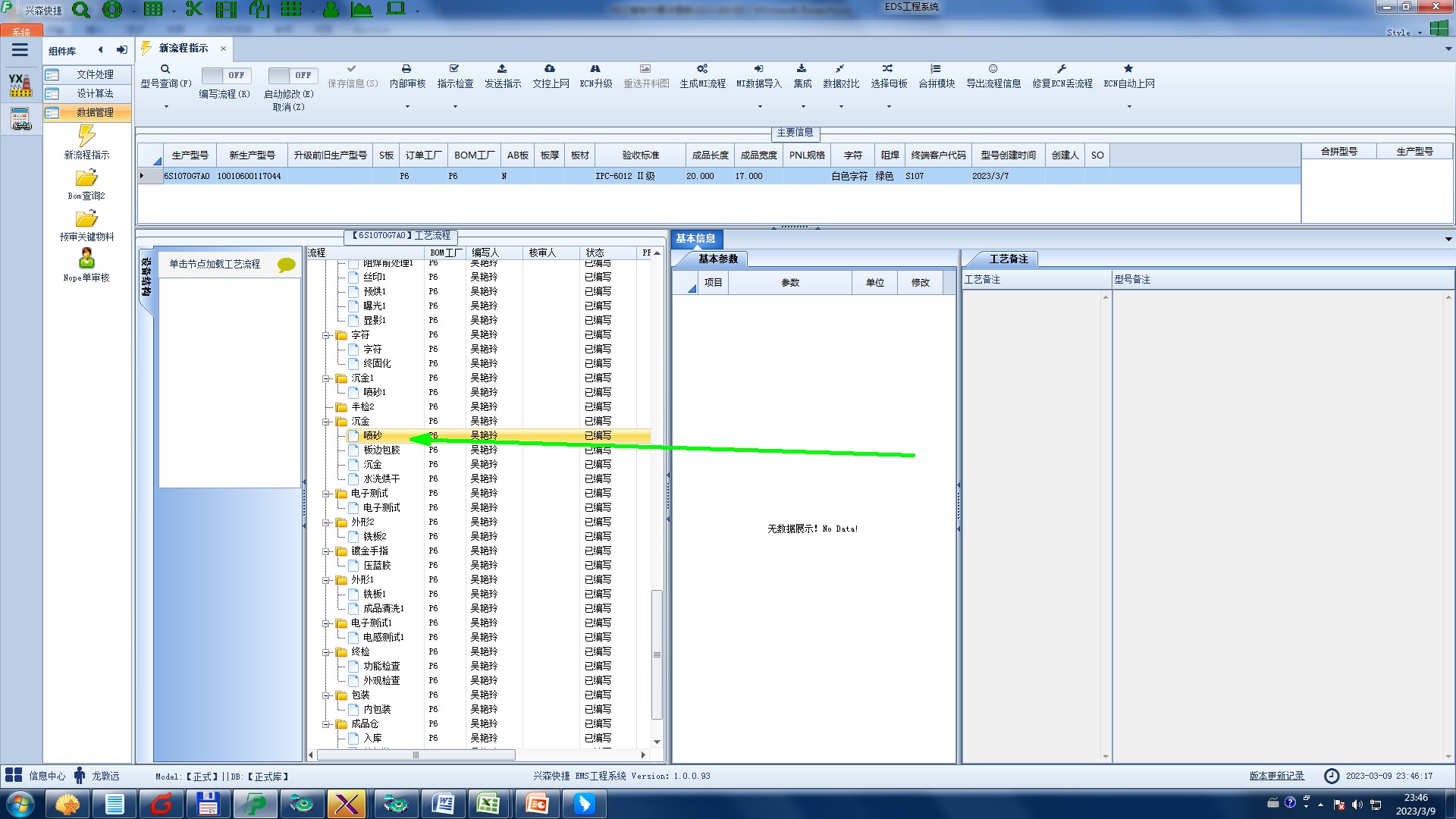The width and height of the screenshot is (1456, 819).
Task: Open the 新流程指示 lightning sidebar icon
Action: click(x=86, y=136)
